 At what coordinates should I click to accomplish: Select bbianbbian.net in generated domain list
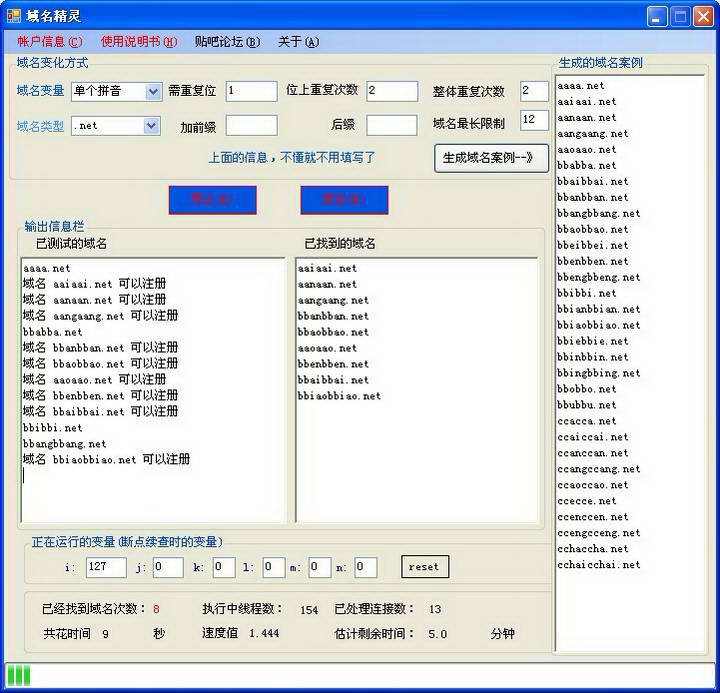click(598, 309)
